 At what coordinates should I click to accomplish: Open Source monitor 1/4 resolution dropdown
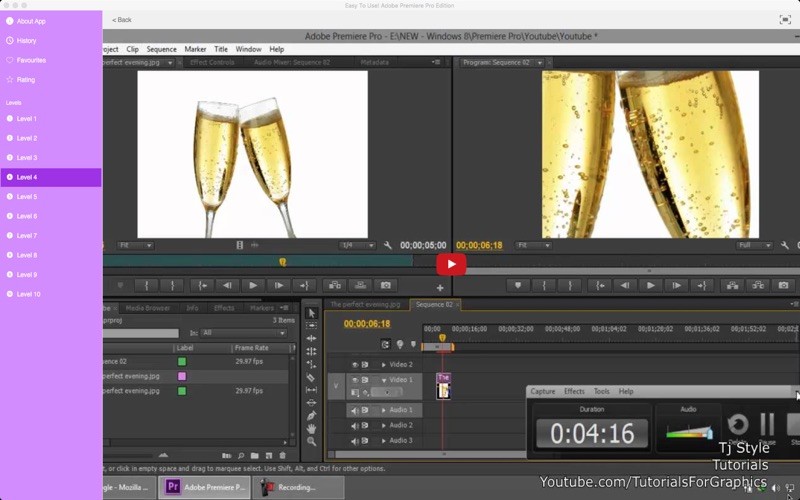click(357, 245)
